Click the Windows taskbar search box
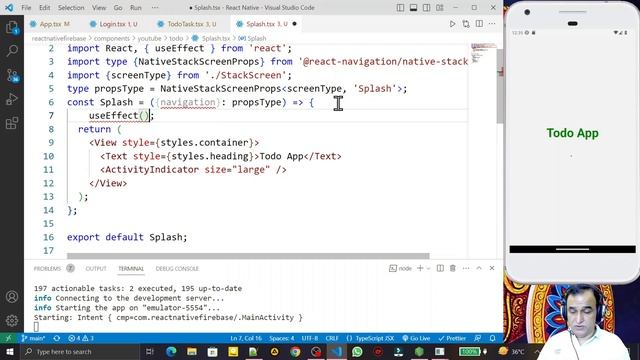 click(80, 351)
